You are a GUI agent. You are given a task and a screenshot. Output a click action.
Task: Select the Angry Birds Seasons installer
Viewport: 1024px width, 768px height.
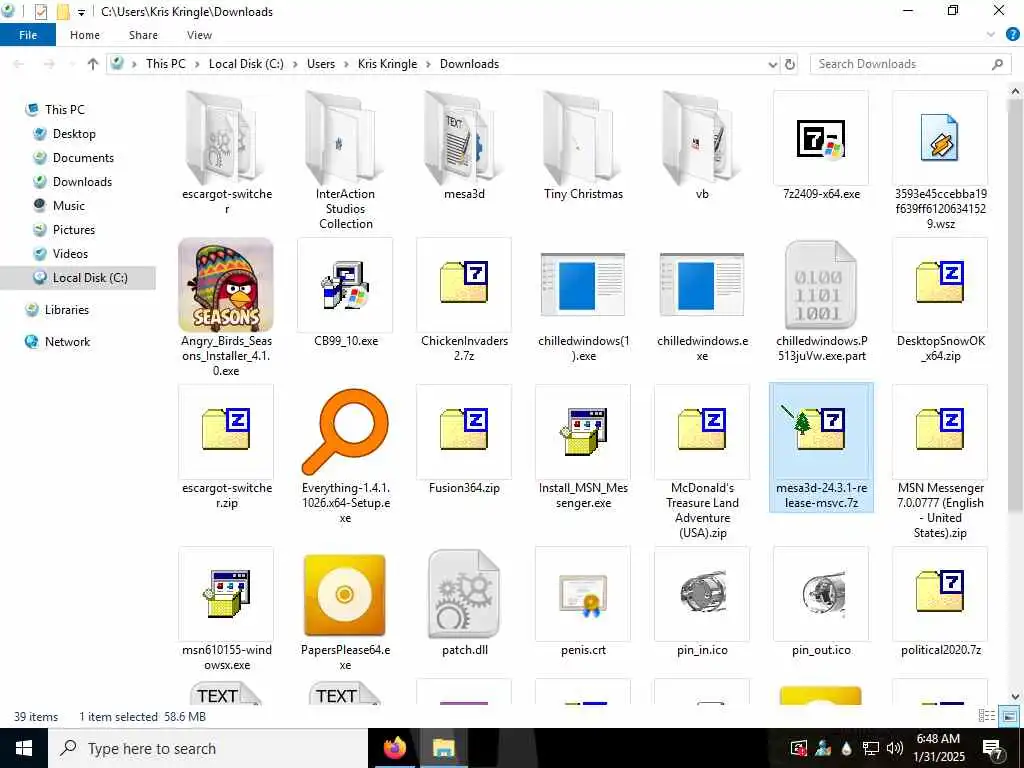click(226, 308)
